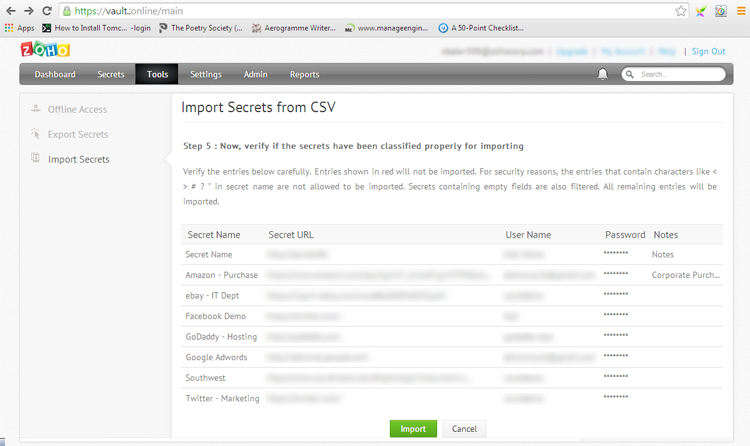The width and height of the screenshot is (750, 446).
Task: Open the 'A 50-Point Checklist' bookmark
Action: coord(481,28)
